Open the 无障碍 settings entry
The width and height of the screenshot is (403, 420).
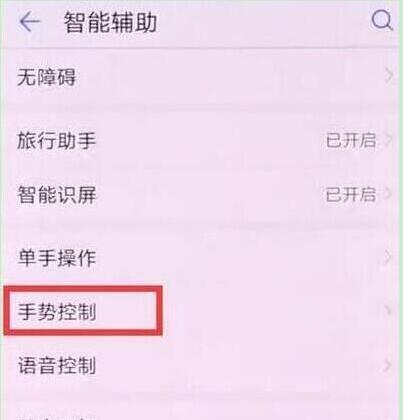201,77
